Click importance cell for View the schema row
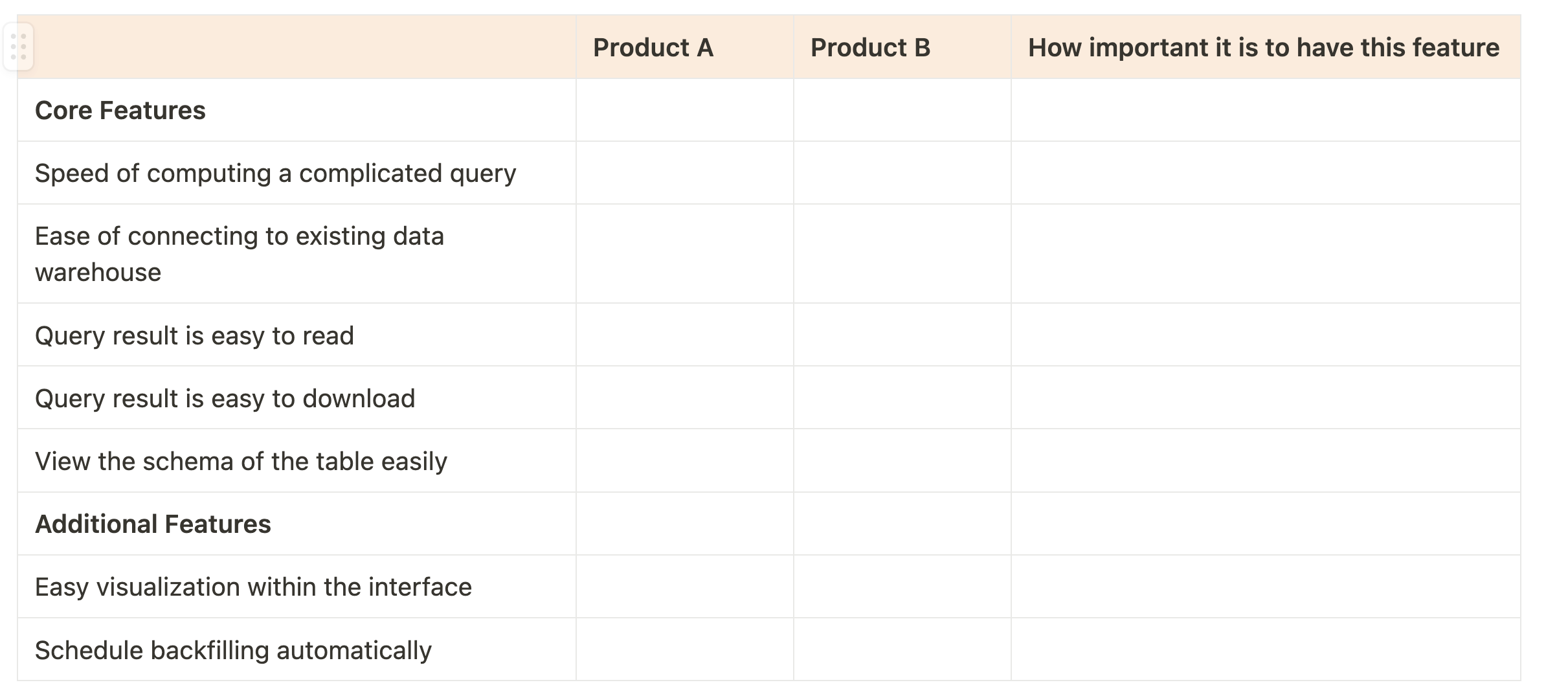1568x698 pixels. [1264, 461]
